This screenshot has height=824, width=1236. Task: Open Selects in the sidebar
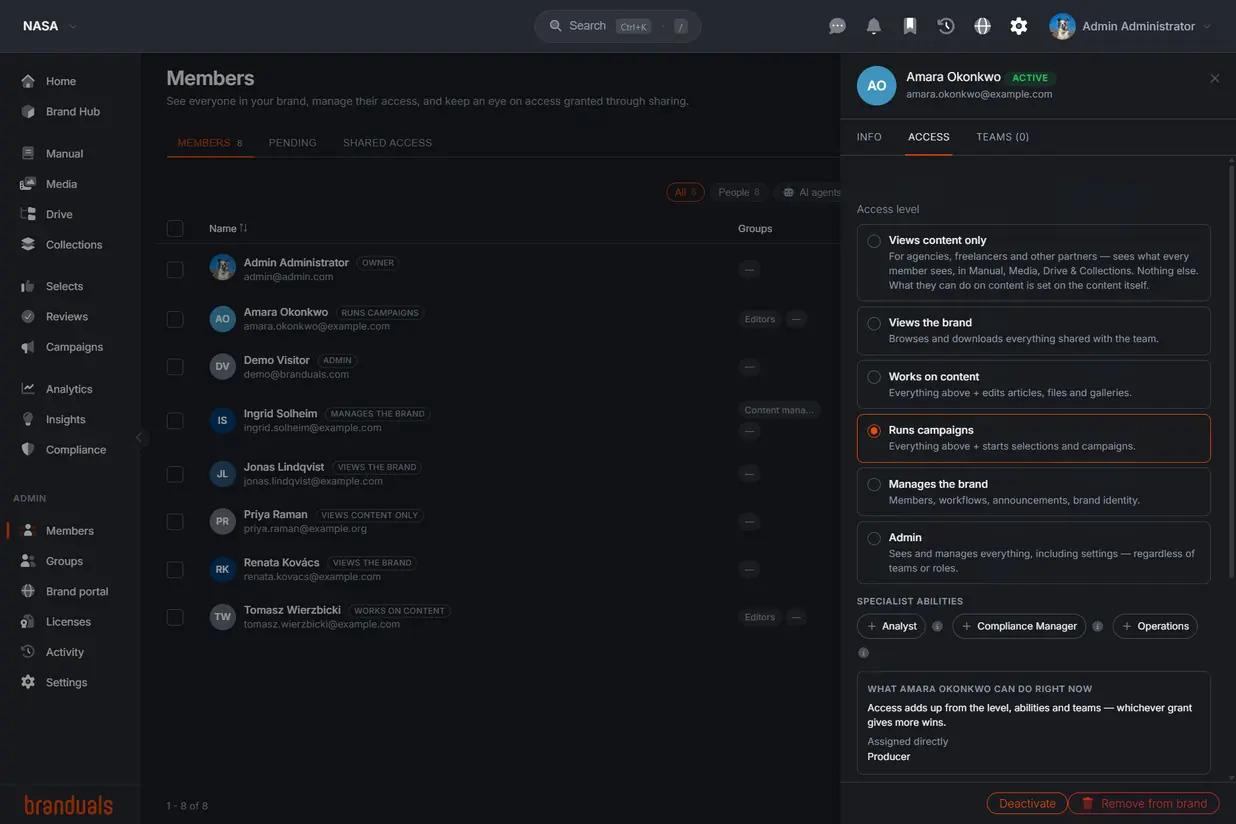point(64,286)
